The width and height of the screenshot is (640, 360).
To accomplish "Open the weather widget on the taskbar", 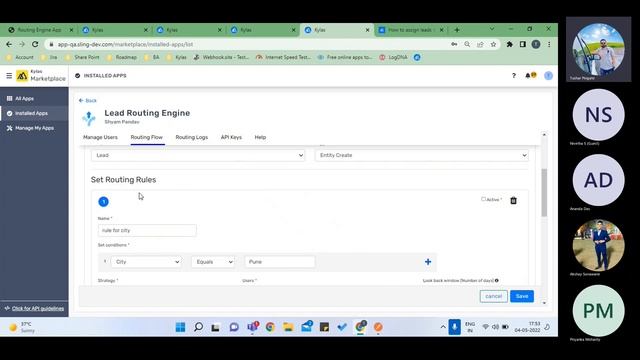I will pyautogui.click(x=22, y=327).
